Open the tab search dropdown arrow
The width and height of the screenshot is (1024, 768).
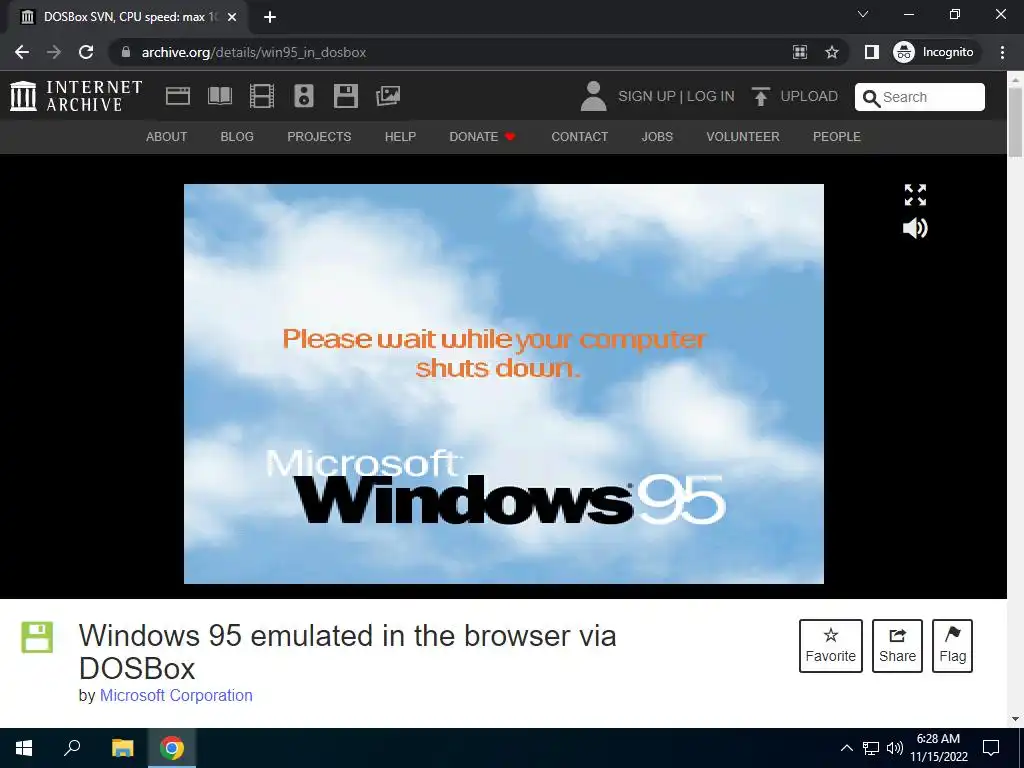(863, 14)
